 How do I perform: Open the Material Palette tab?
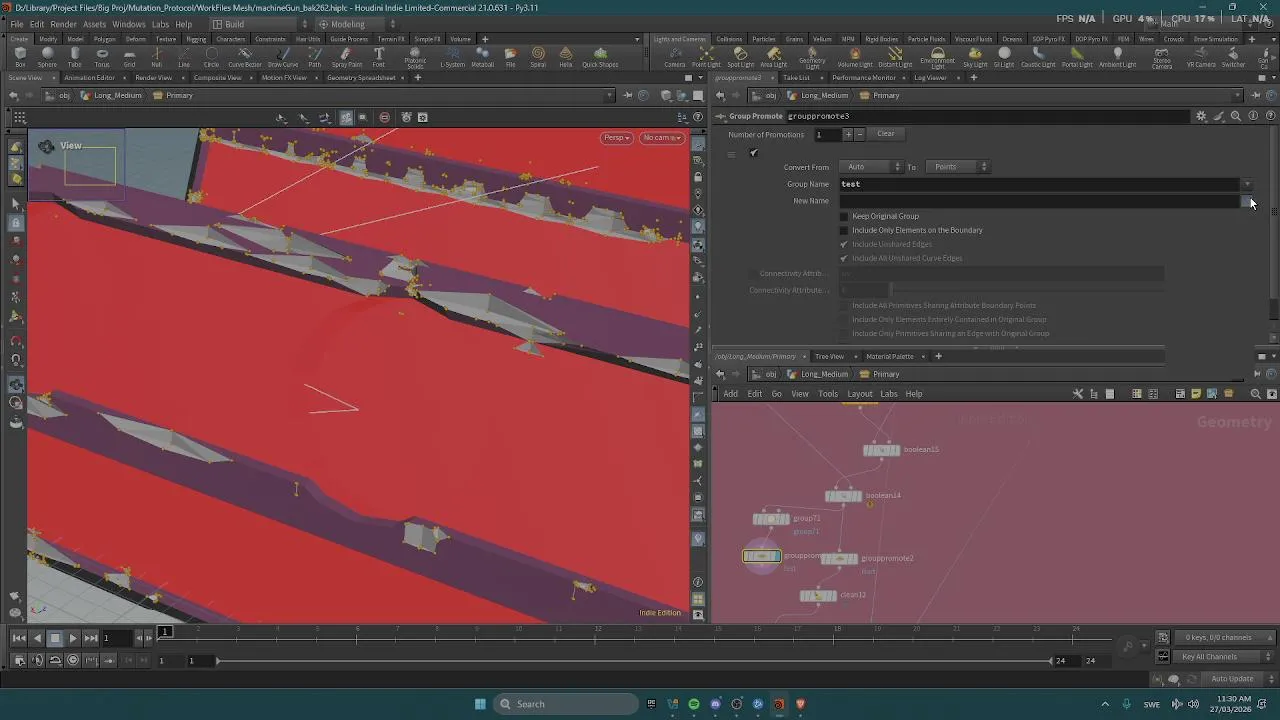coord(889,356)
